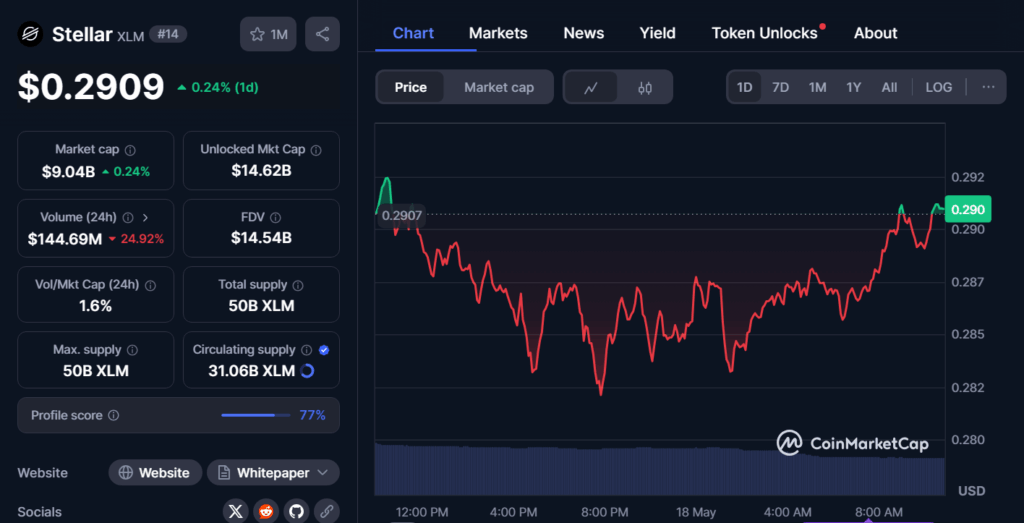Open the share icon button

point(322,34)
